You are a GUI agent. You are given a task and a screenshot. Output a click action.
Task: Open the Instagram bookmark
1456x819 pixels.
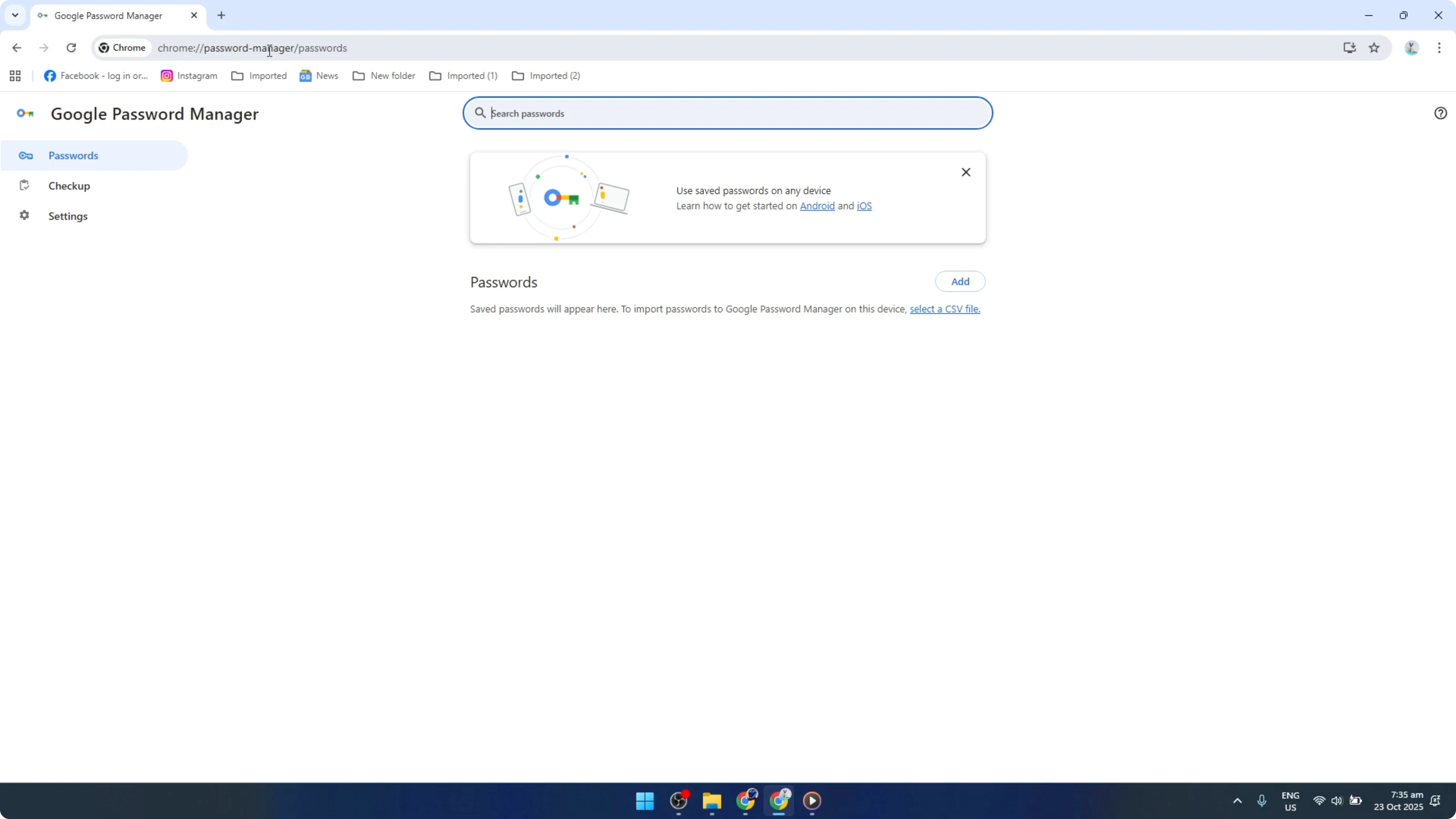(189, 76)
